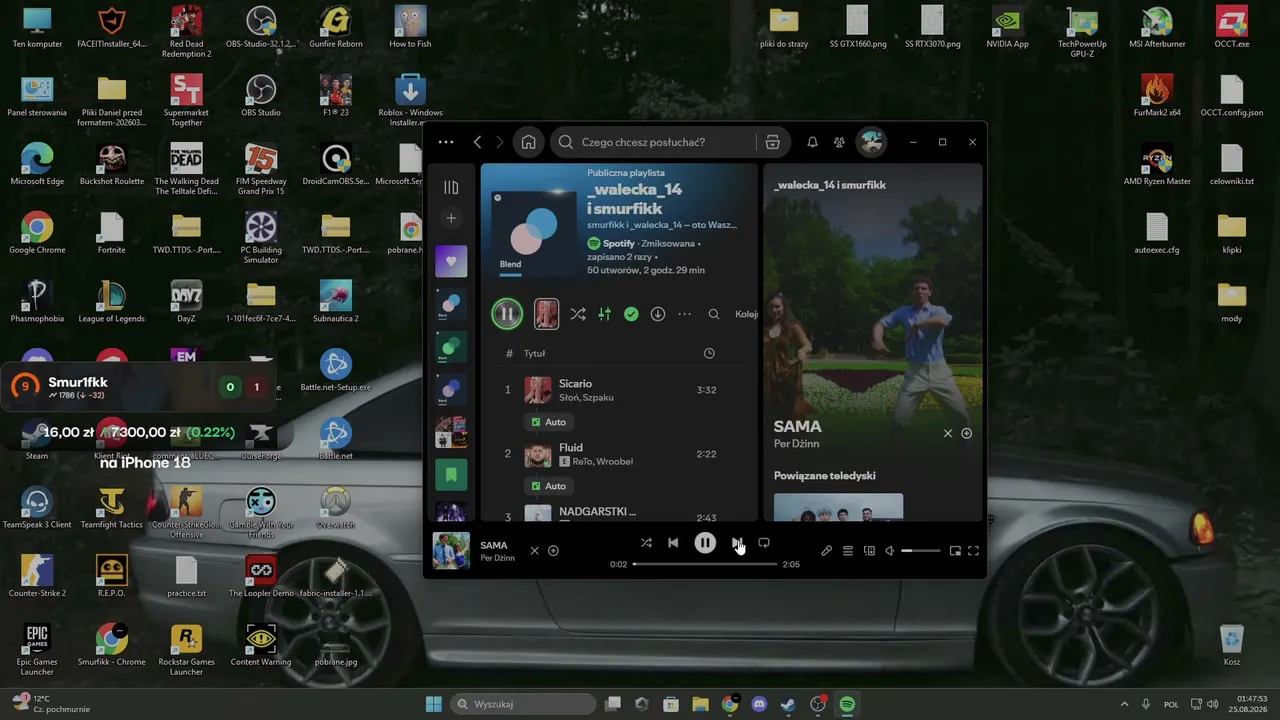
Task: Mute Spotify with the speaker icon
Action: (889, 551)
